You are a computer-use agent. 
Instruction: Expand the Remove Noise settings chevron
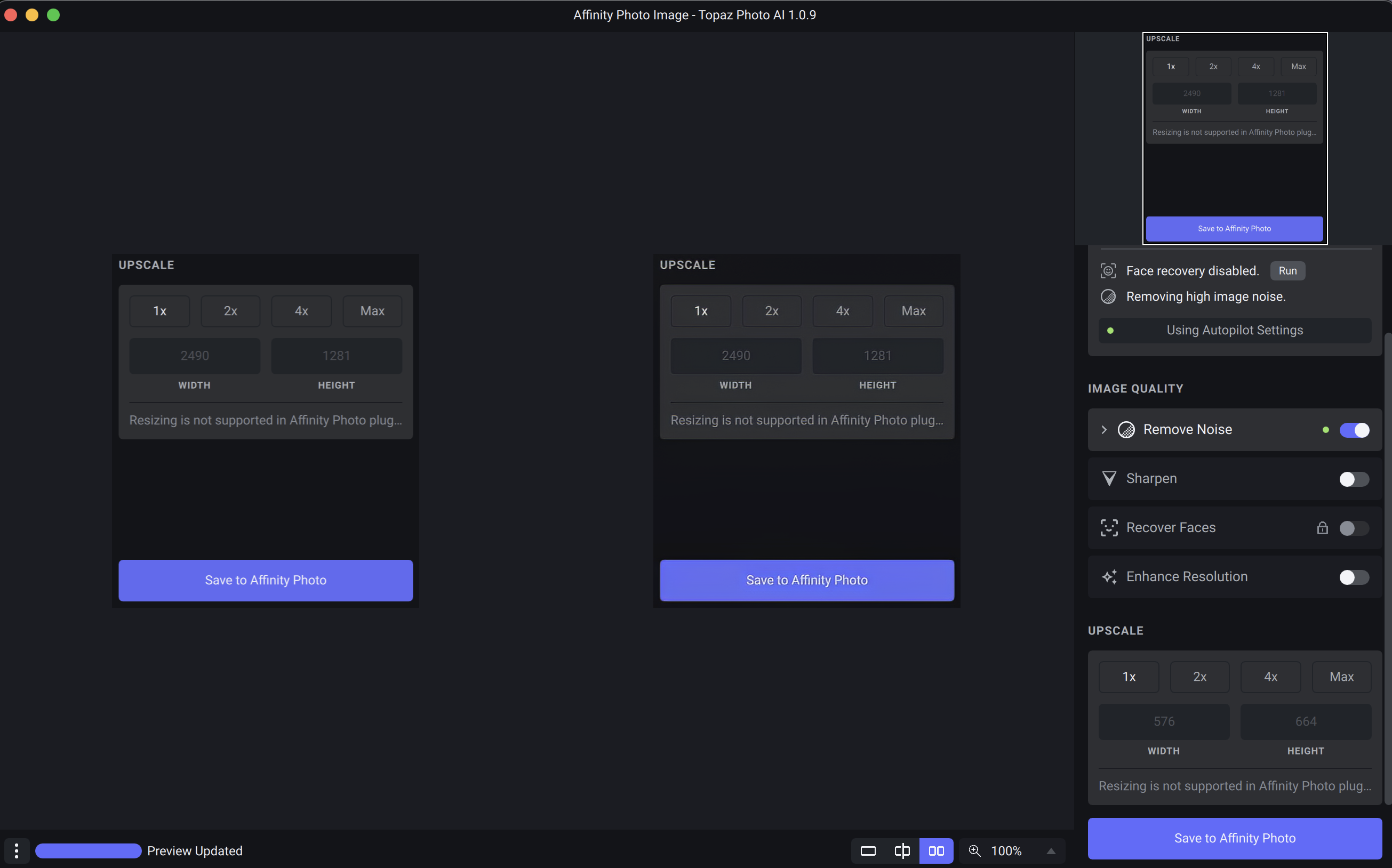pos(1103,429)
